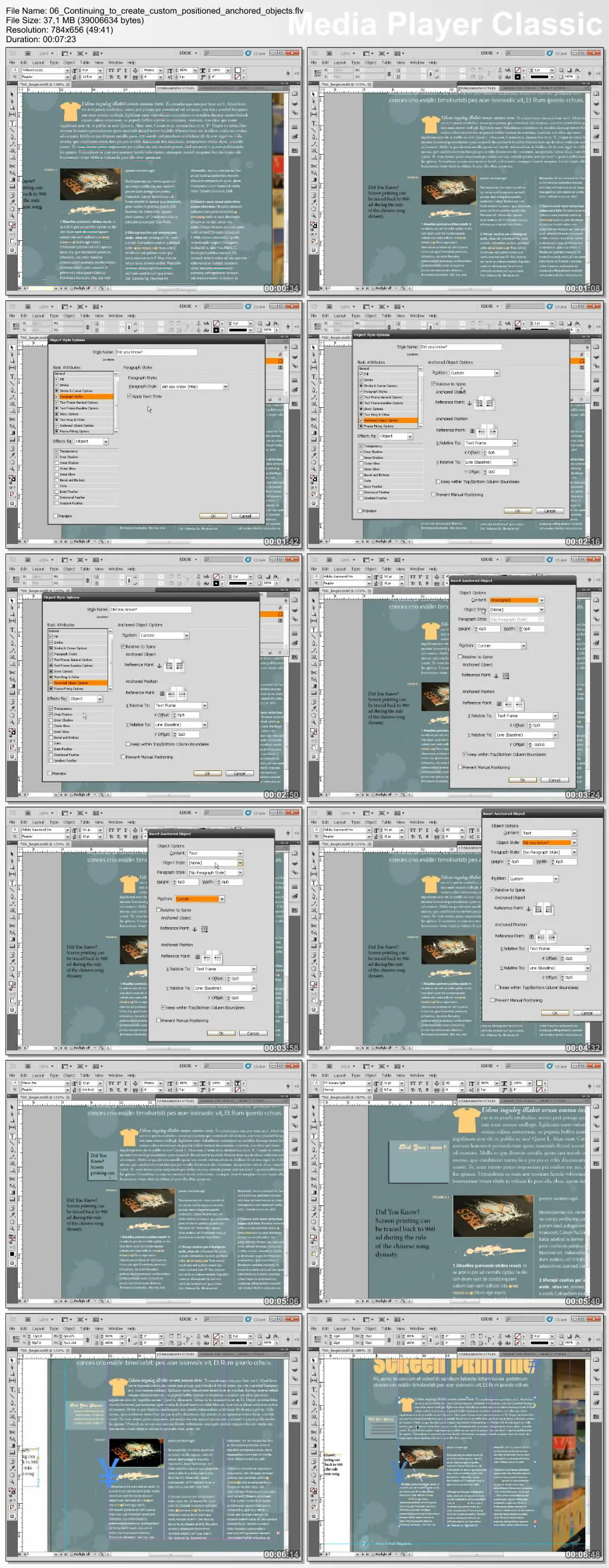The image size is (609, 1568).
Task: Toggle Relative to Spine in 00:03:24 dialog
Action: point(460,657)
